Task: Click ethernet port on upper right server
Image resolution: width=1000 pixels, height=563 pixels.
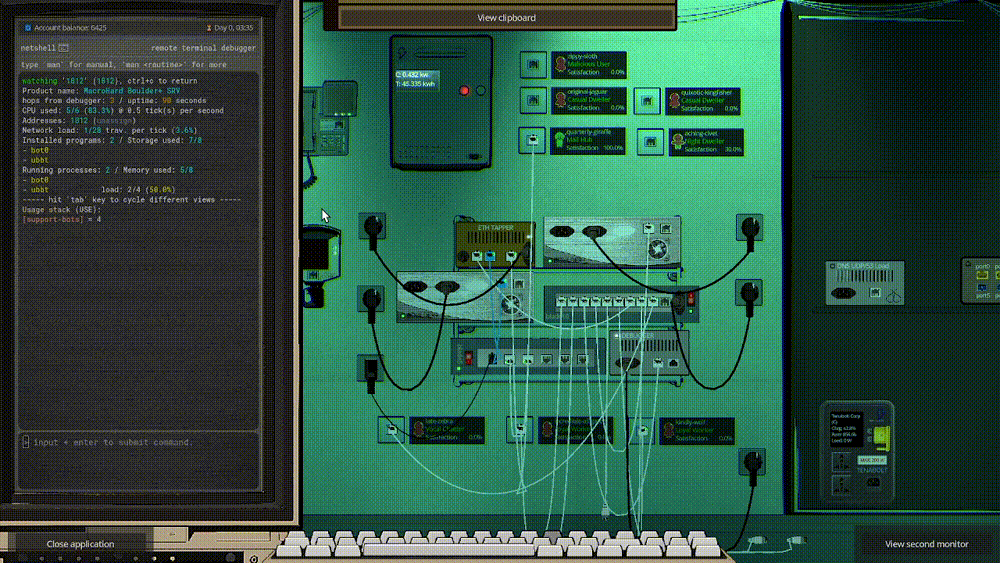Action: coord(649,228)
